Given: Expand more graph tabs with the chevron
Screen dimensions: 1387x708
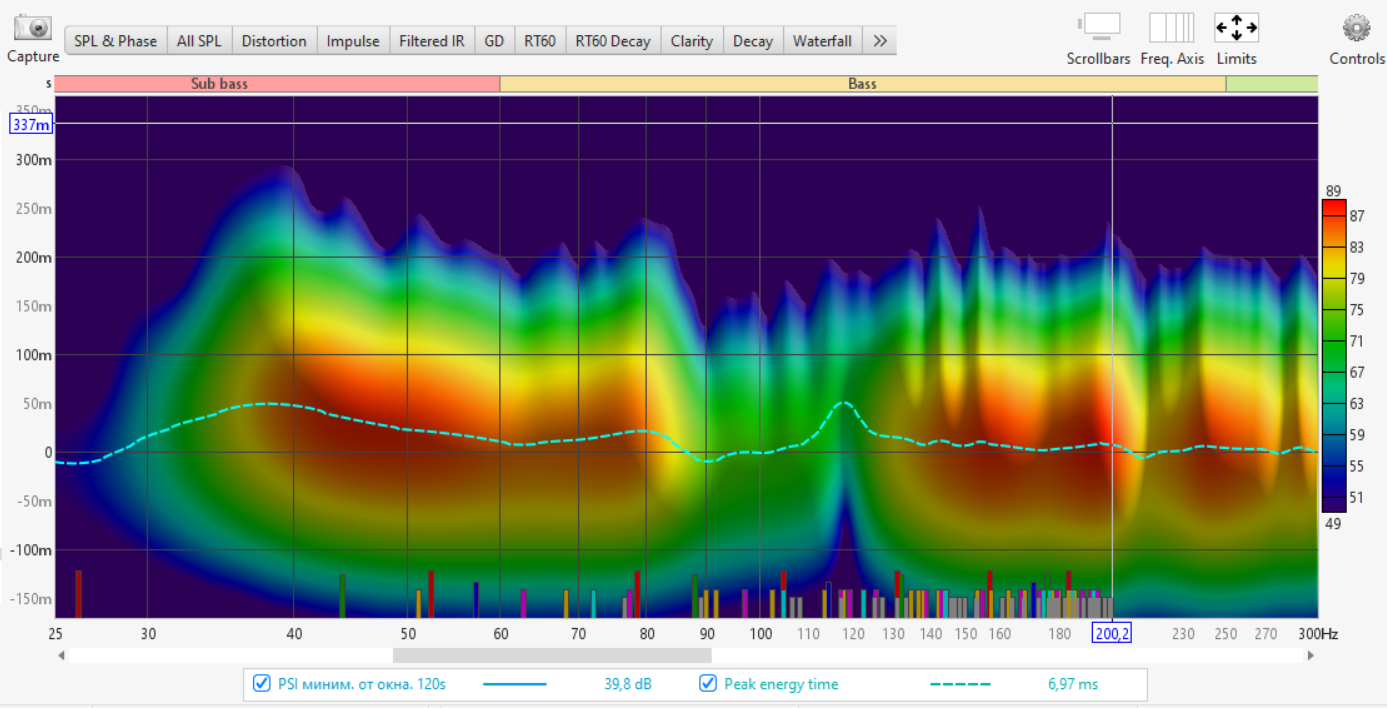Looking at the screenshot, I should point(880,41).
